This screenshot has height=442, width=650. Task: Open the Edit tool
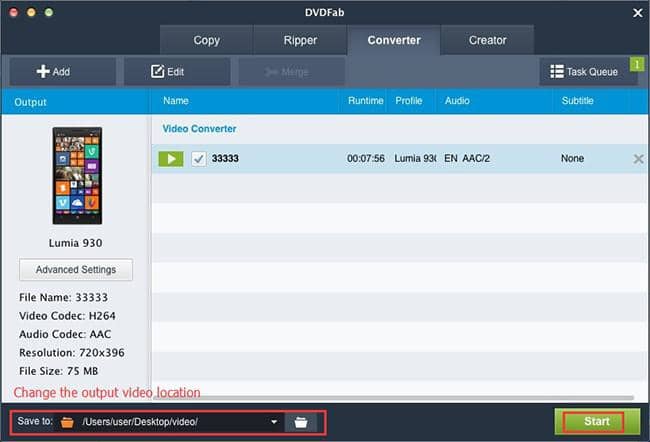click(x=177, y=72)
